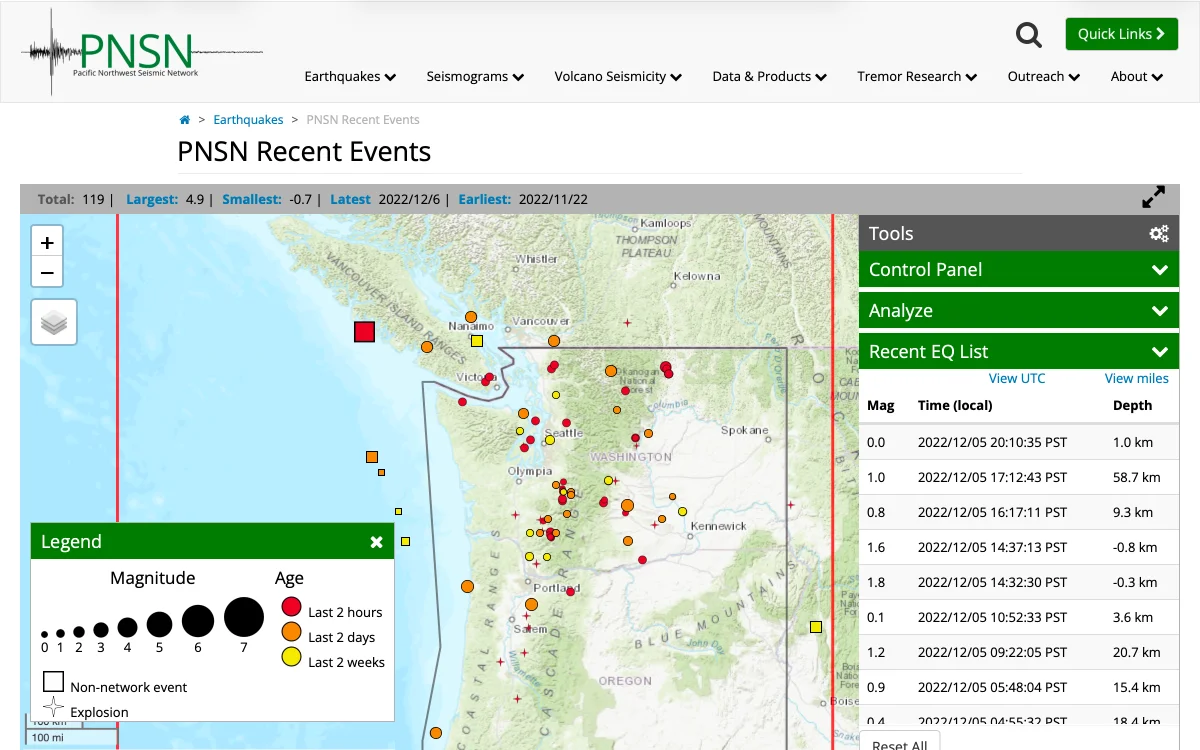Open the Tremor Research menu

tap(917, 76)
